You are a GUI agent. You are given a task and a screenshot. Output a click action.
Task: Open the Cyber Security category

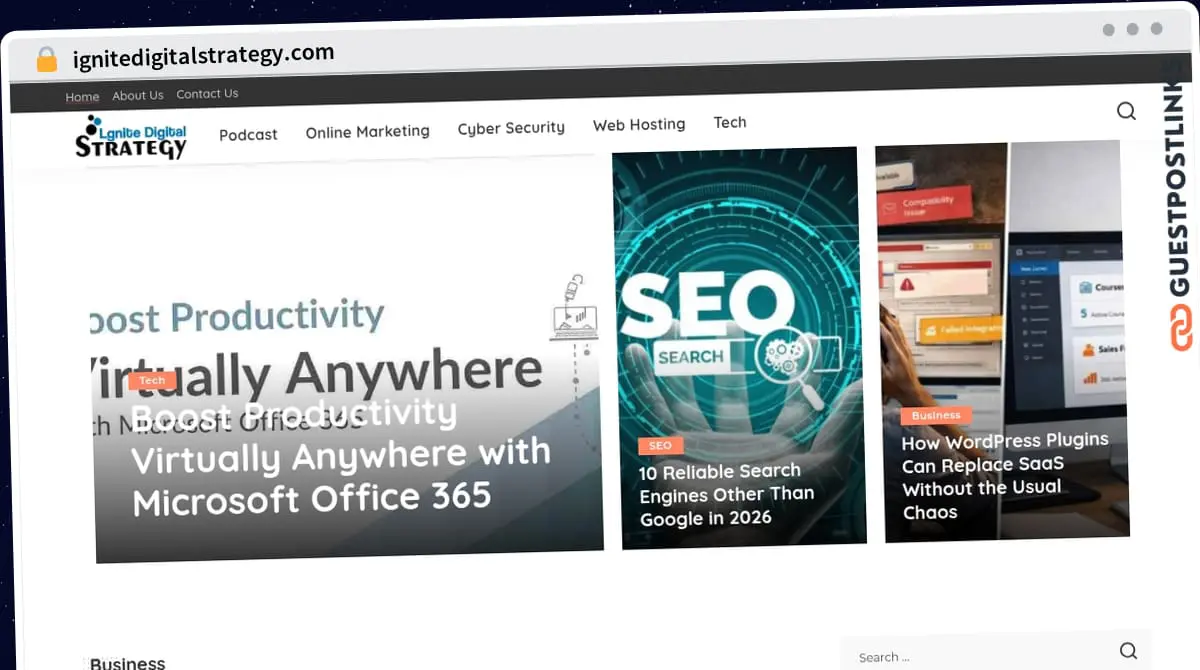click(511, 127)
